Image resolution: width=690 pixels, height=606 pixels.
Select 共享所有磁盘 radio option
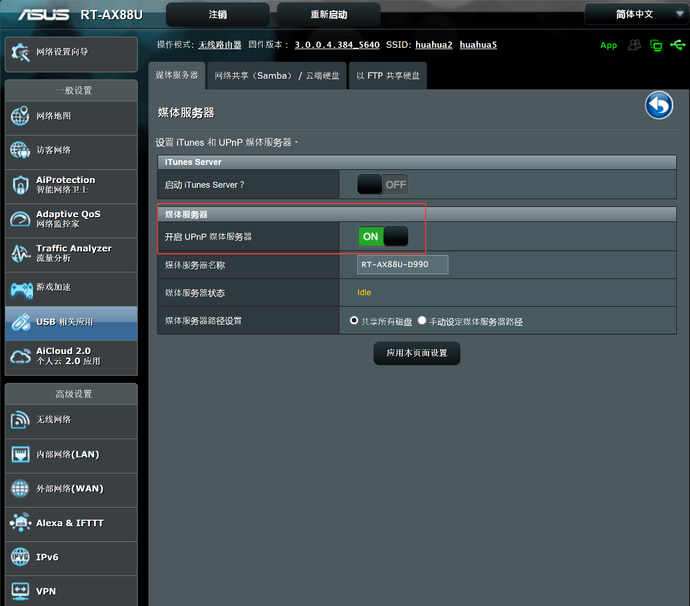(354, 321)
